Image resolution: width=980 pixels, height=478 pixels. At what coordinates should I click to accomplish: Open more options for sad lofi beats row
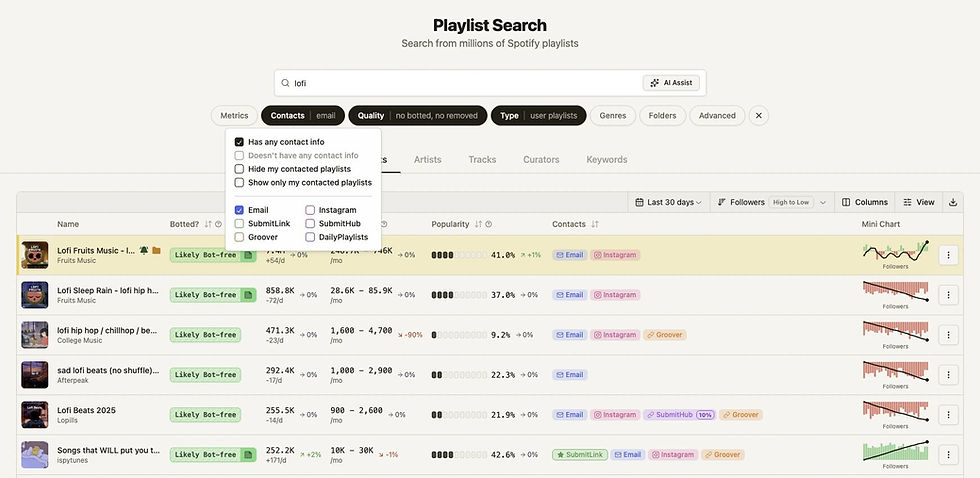coord(948,375)
